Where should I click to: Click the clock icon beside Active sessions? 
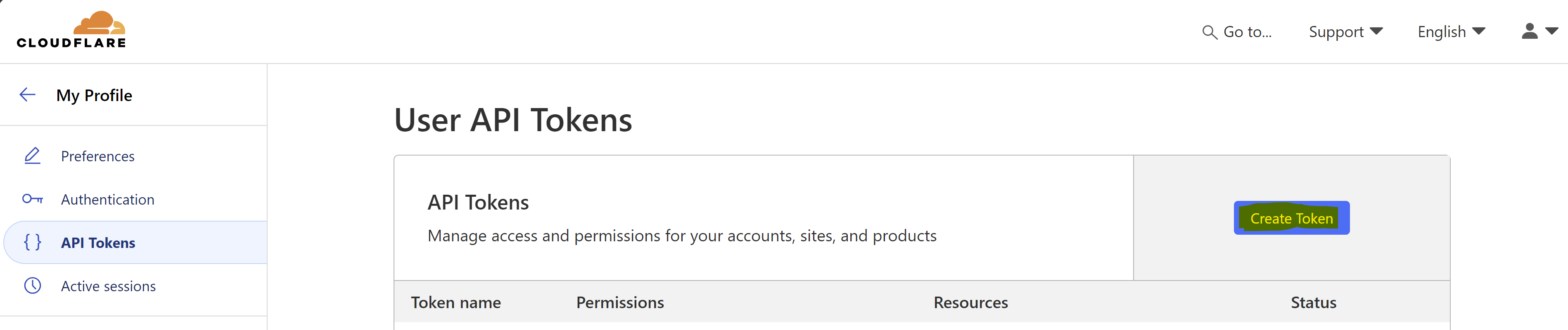pyautogui.click(x=32, y=285)
